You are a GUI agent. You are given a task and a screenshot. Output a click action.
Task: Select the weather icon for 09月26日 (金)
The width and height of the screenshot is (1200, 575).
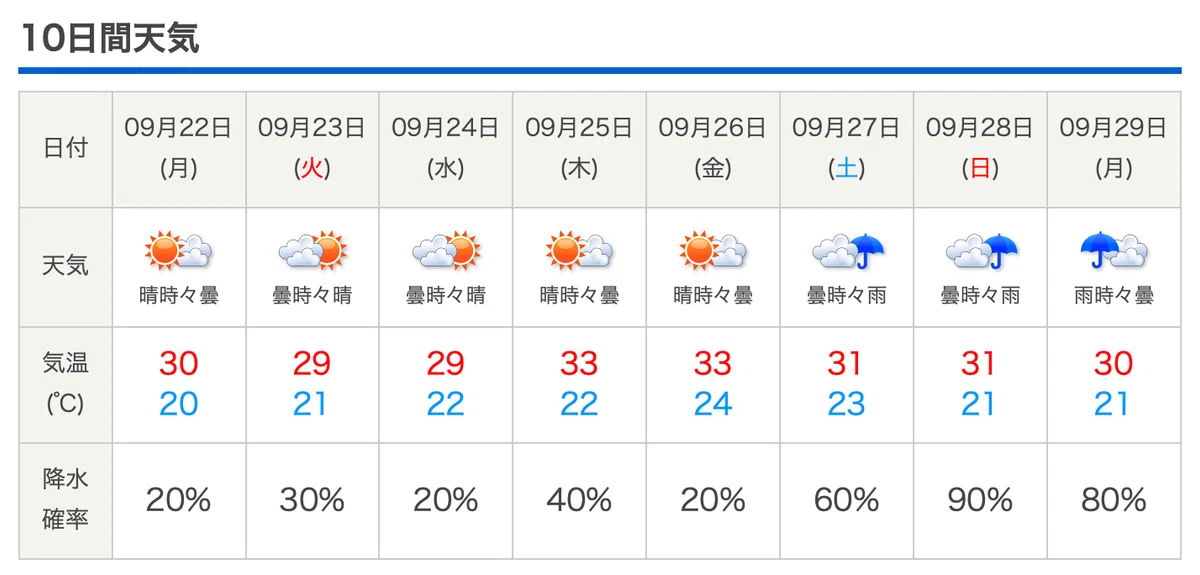(x=713, y=250)
